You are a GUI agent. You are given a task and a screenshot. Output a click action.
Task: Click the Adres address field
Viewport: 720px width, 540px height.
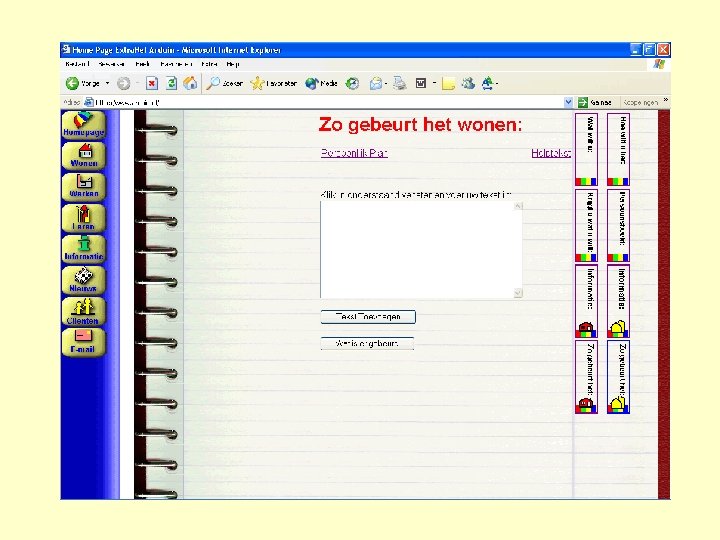328,102
